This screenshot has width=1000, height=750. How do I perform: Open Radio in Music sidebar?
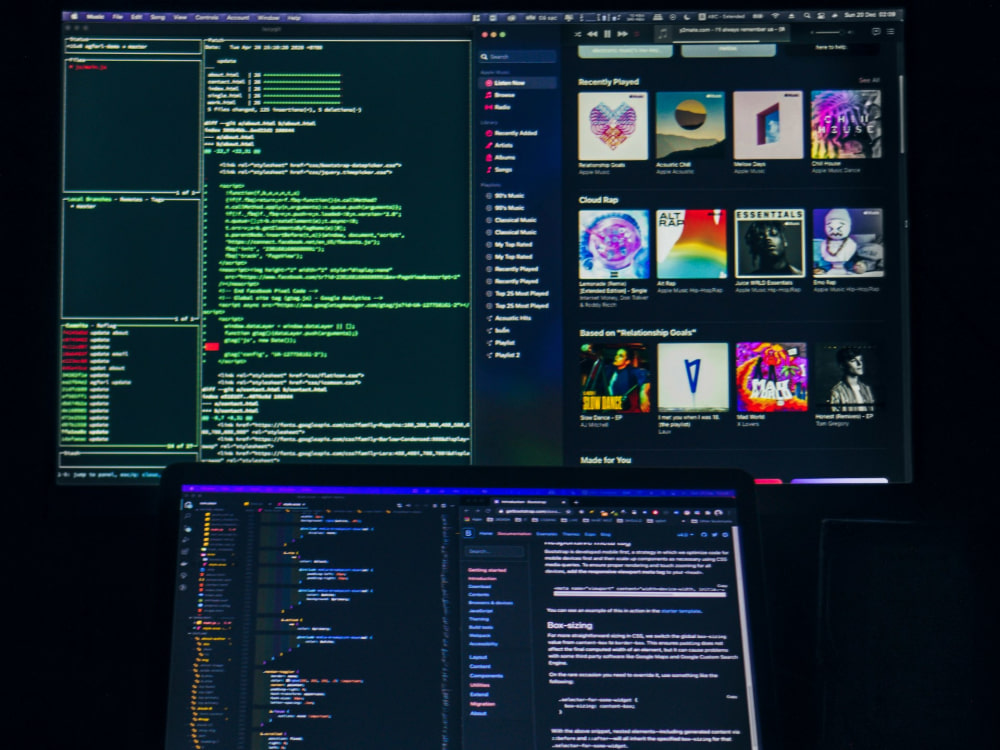tap(498, 107)
